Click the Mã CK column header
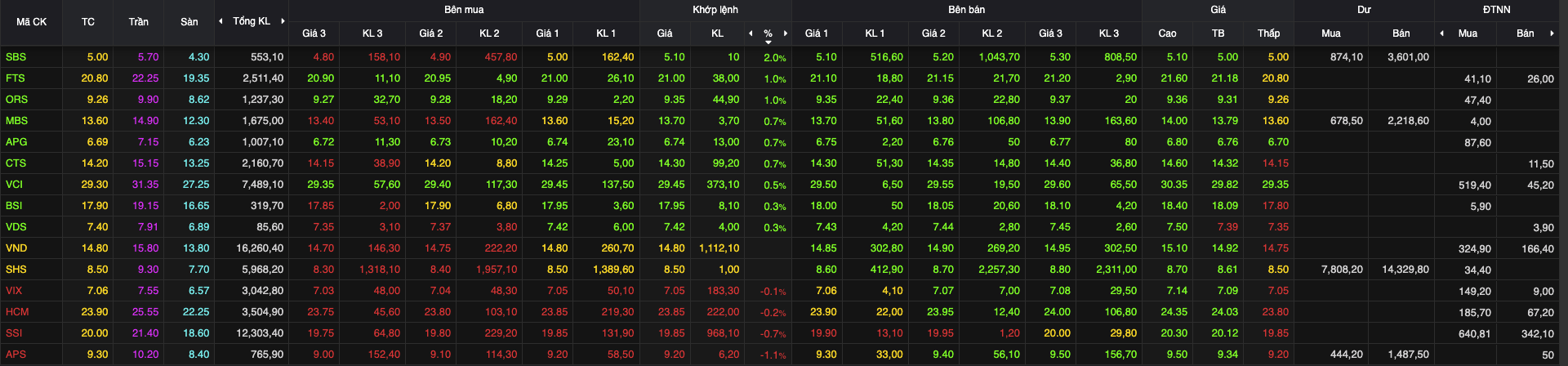The image size is (1568, 366). point(32,22)
